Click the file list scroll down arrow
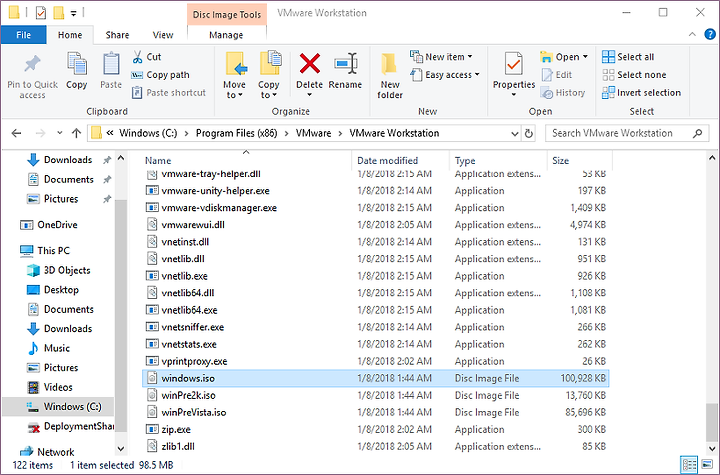The width and height of the screenshot is (720, 475). point(712,449)
